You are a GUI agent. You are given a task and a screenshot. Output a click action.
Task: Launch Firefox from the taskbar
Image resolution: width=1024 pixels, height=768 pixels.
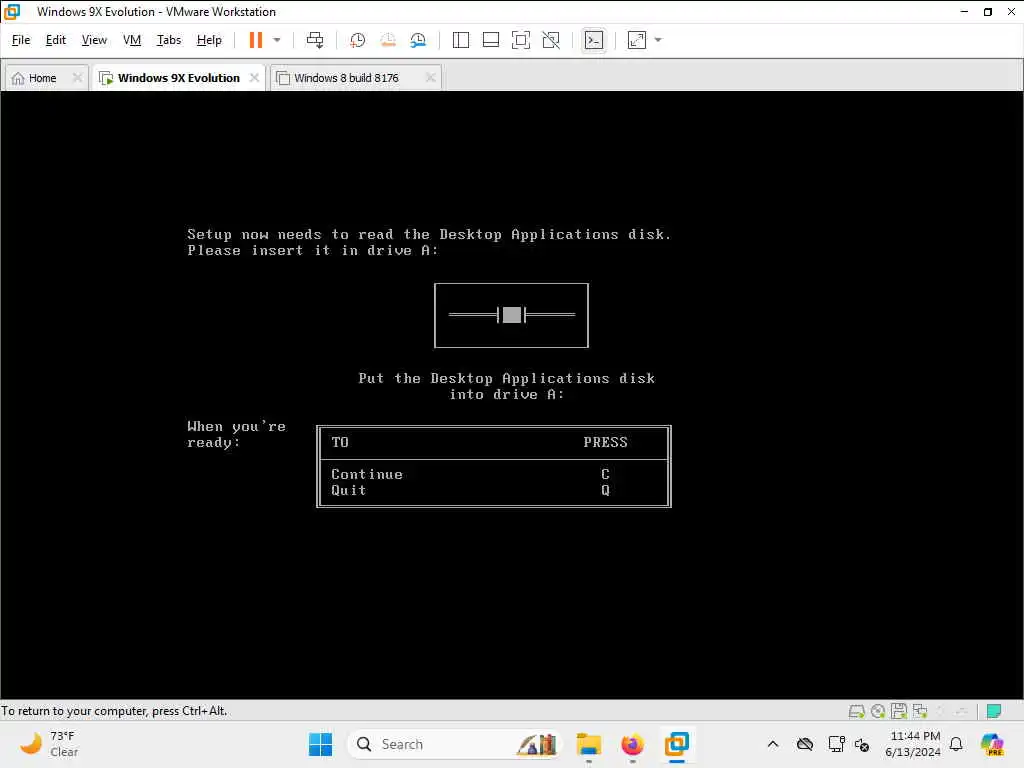(x=632, y=744)
